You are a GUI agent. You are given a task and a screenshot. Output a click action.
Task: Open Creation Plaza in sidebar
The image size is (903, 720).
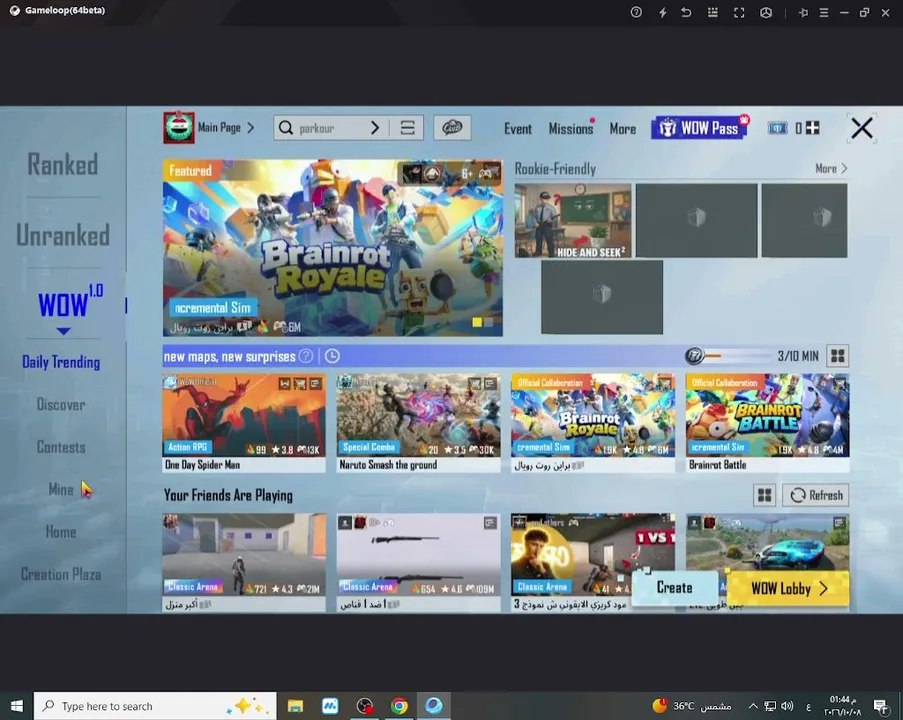61,574
